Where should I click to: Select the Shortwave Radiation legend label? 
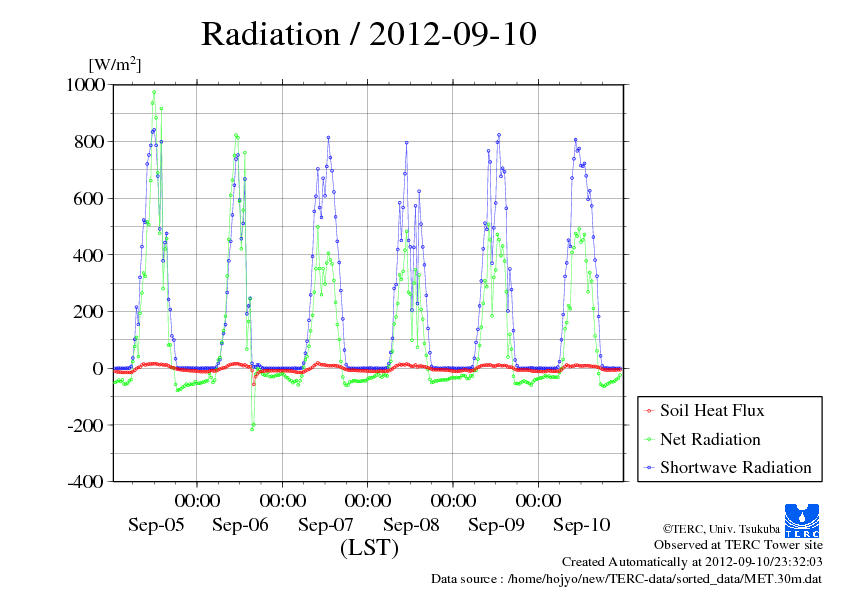(735, 468)
